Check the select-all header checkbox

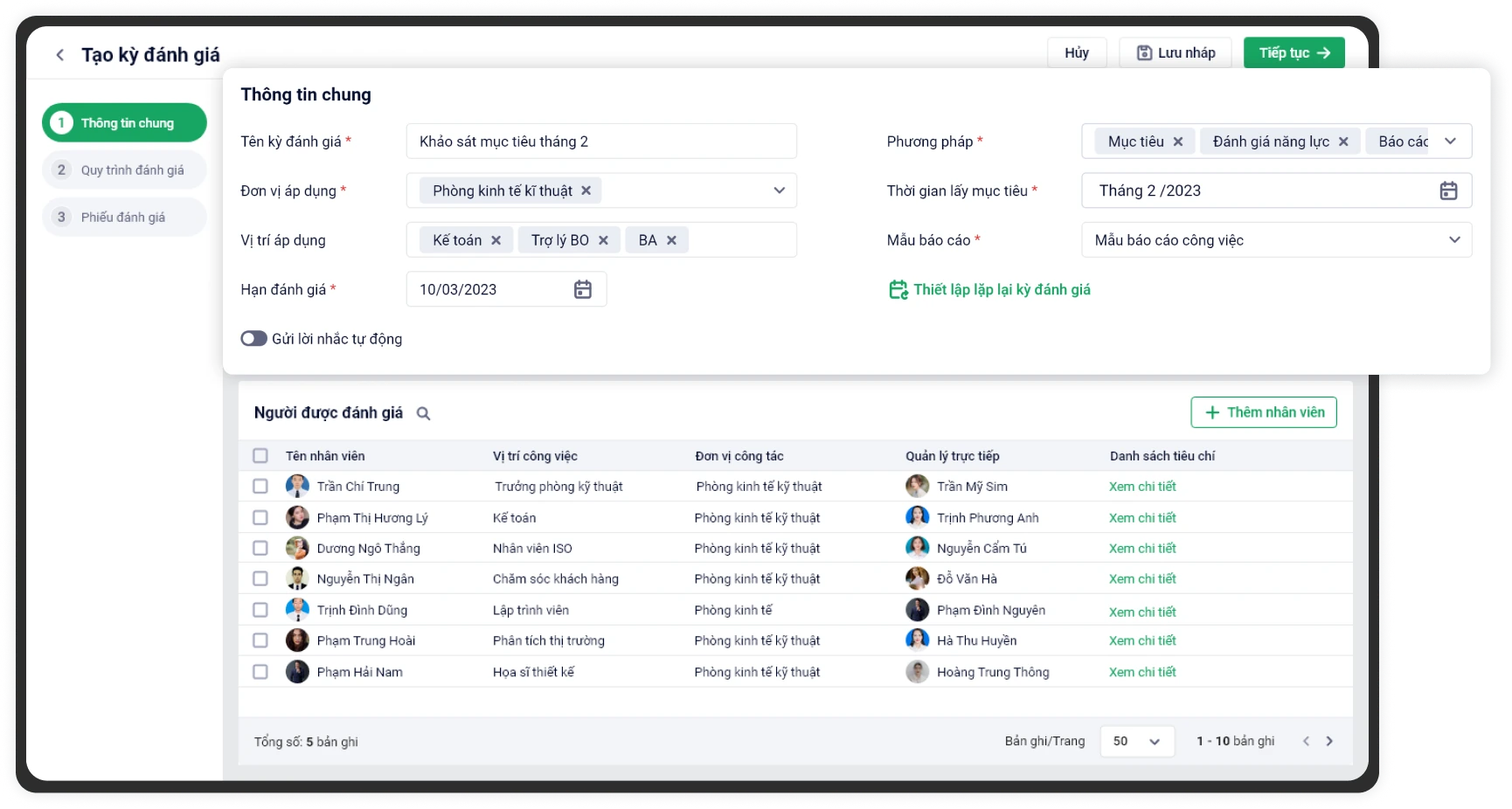pos(260,455)
